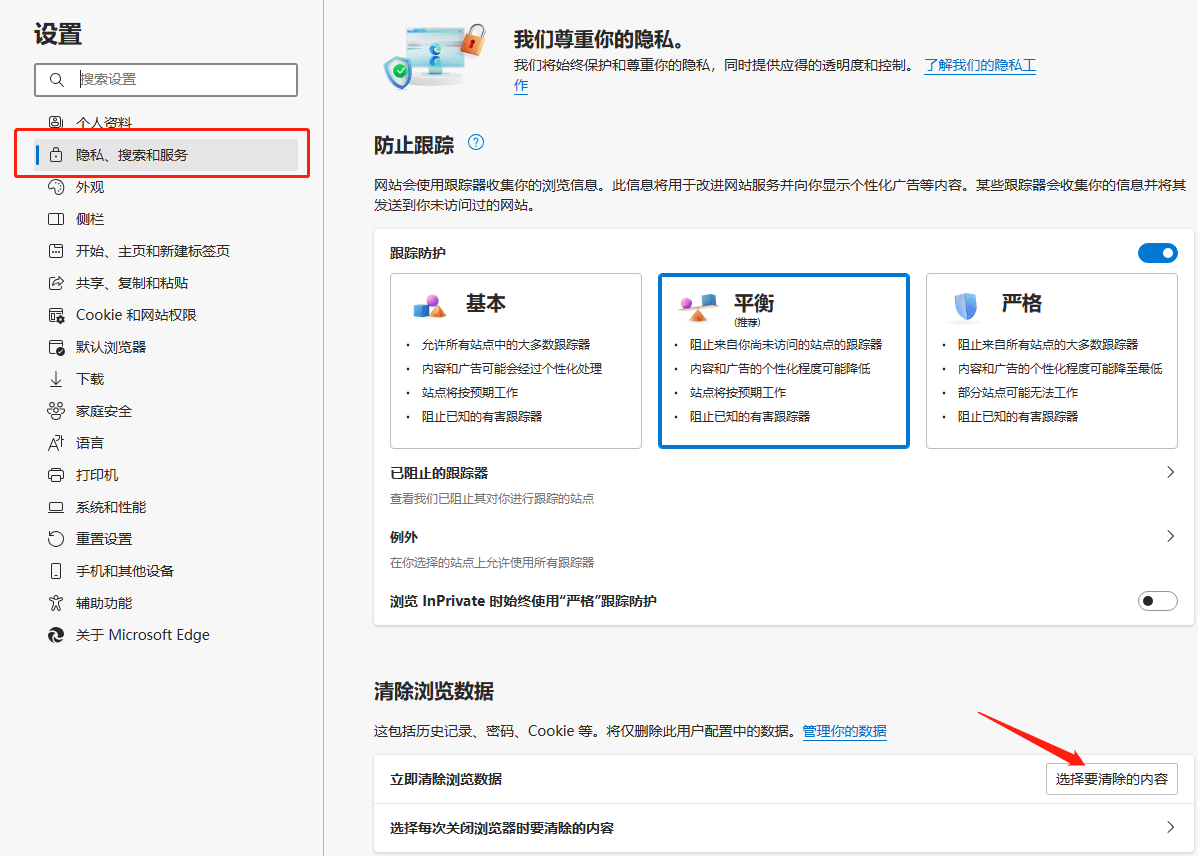
Task: Click the Cookie 和网站权限 sidebar icon
Action: click(58, 314)
